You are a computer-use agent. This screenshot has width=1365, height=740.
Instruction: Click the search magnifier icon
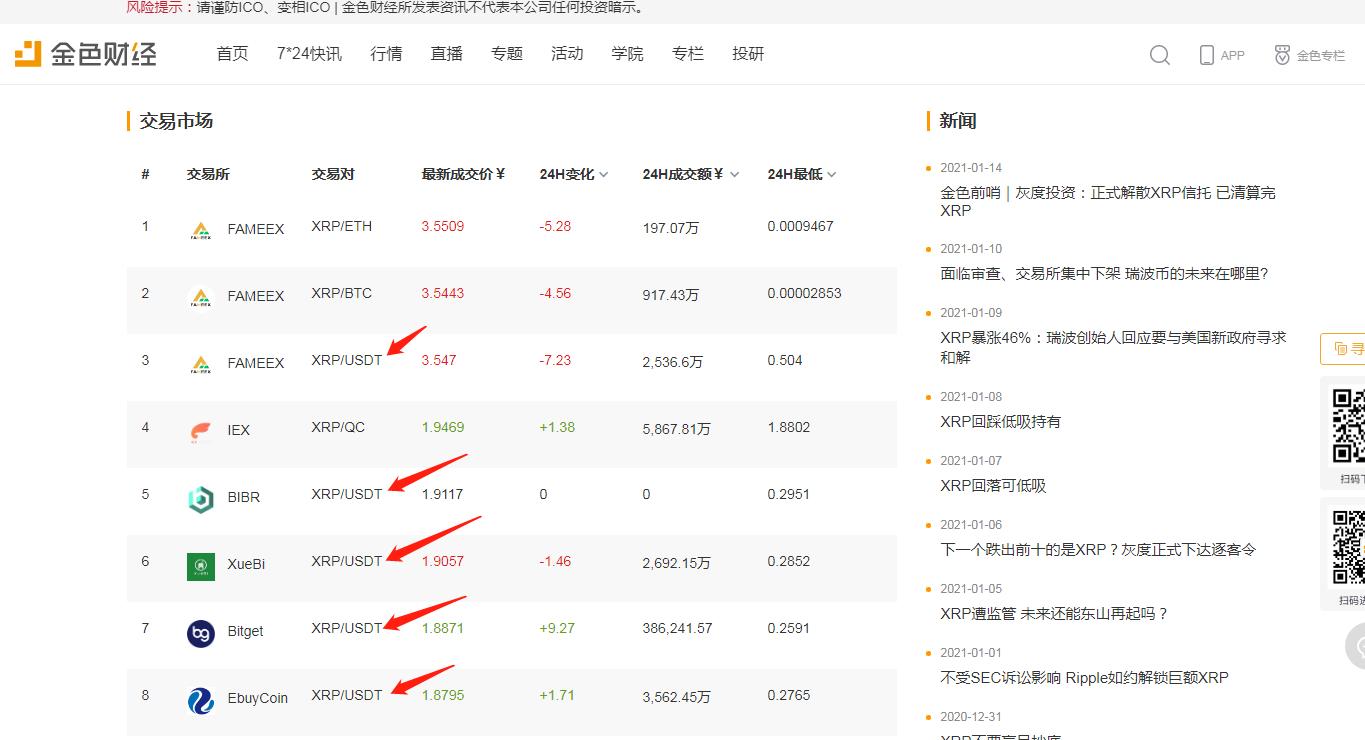pyautogui.click(x=1159, y=56)
